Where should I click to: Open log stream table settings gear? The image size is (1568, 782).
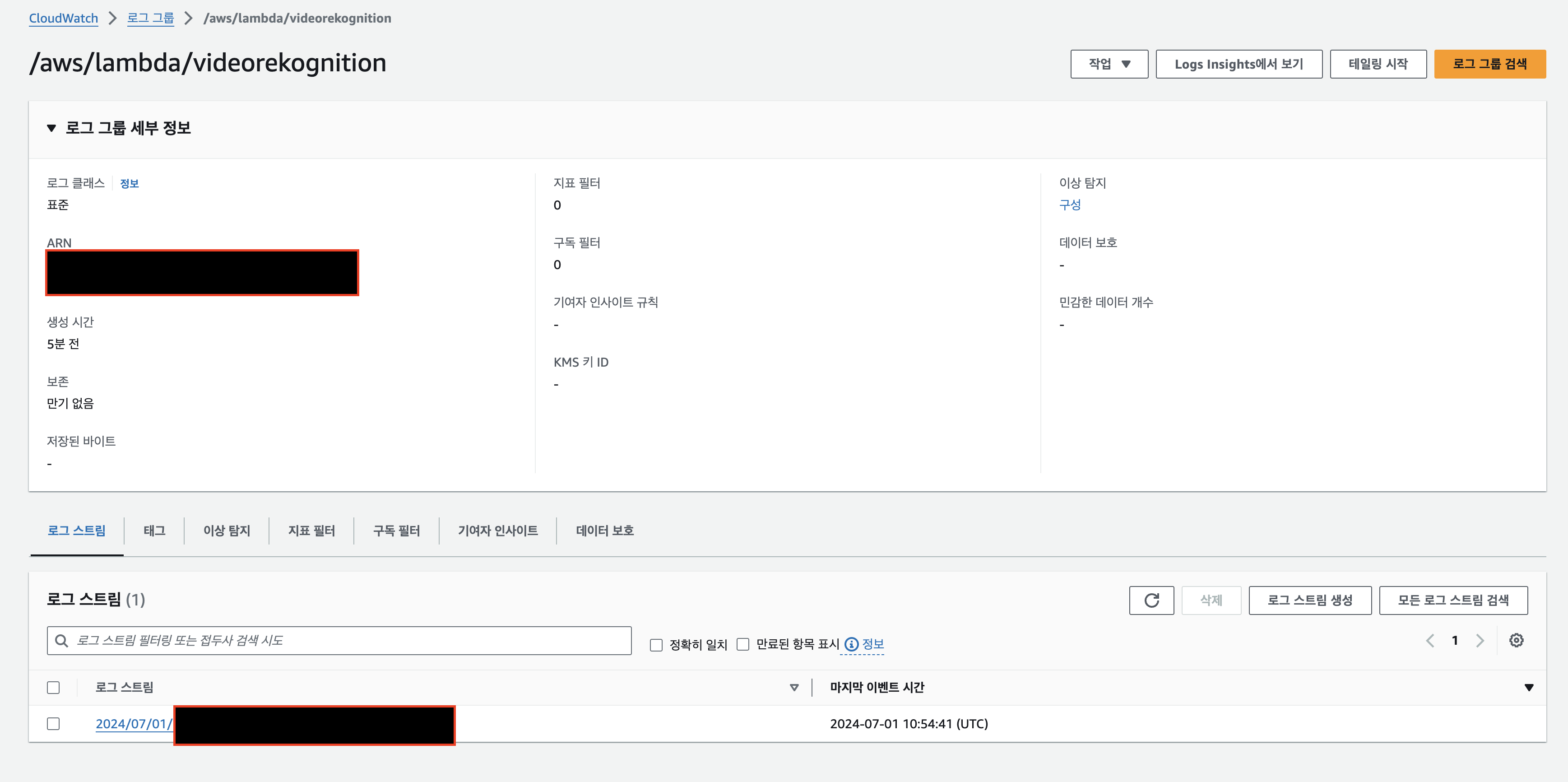[1516, 640]
